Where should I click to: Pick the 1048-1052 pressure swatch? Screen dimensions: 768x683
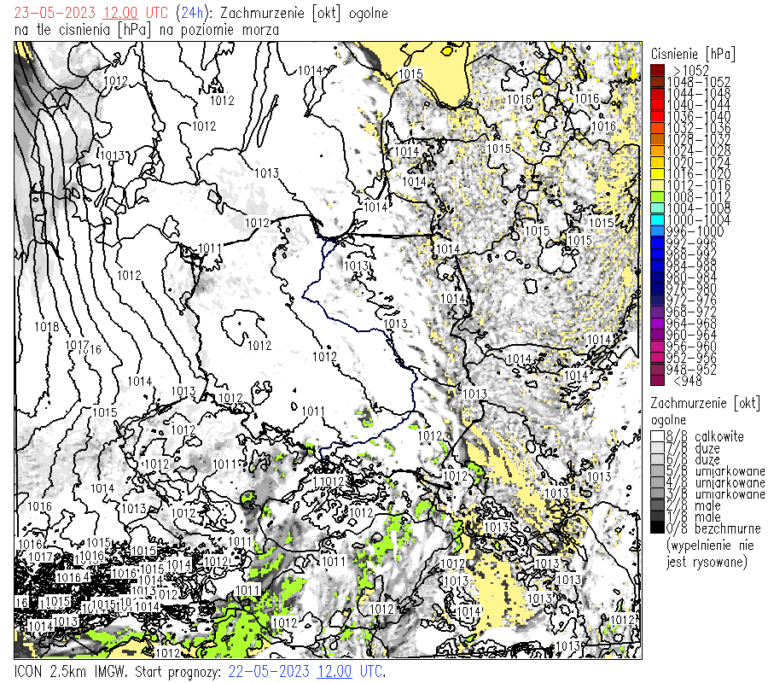coord(657,81)
